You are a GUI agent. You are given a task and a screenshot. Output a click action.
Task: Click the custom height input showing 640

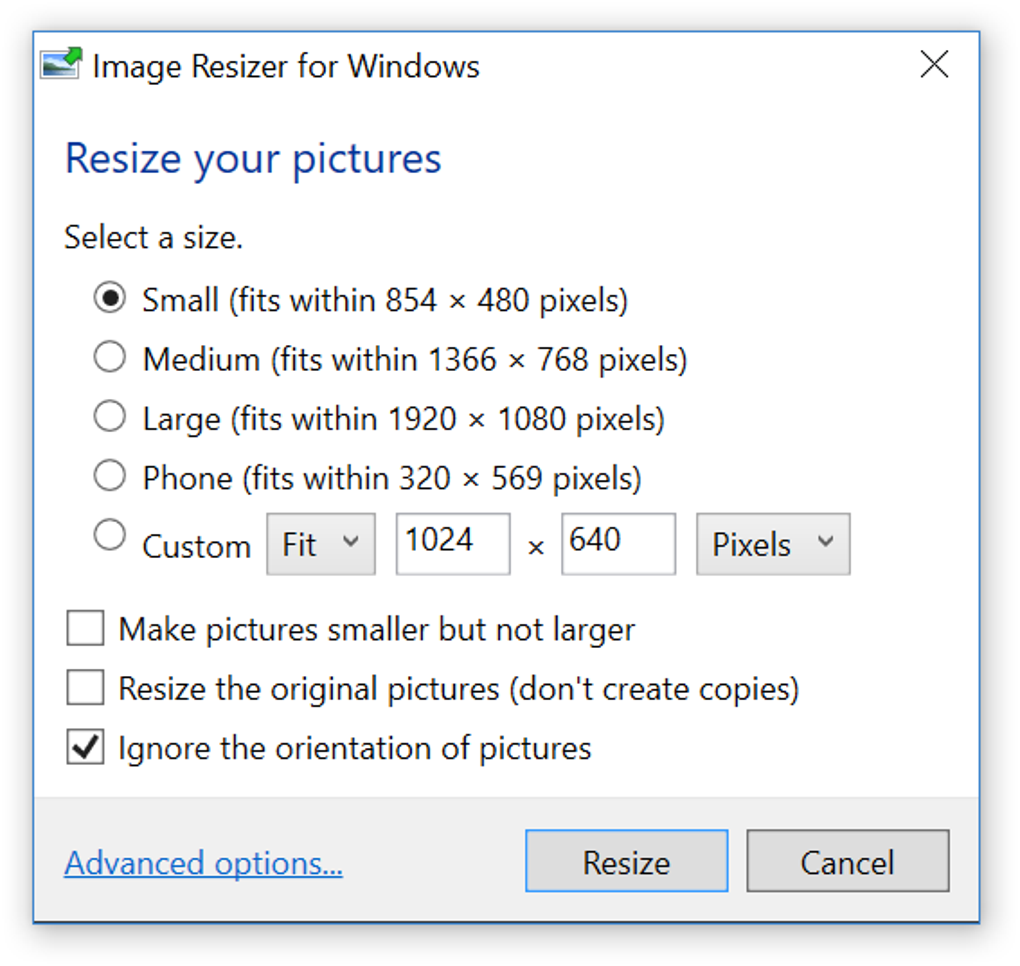(x=617, y=543)
